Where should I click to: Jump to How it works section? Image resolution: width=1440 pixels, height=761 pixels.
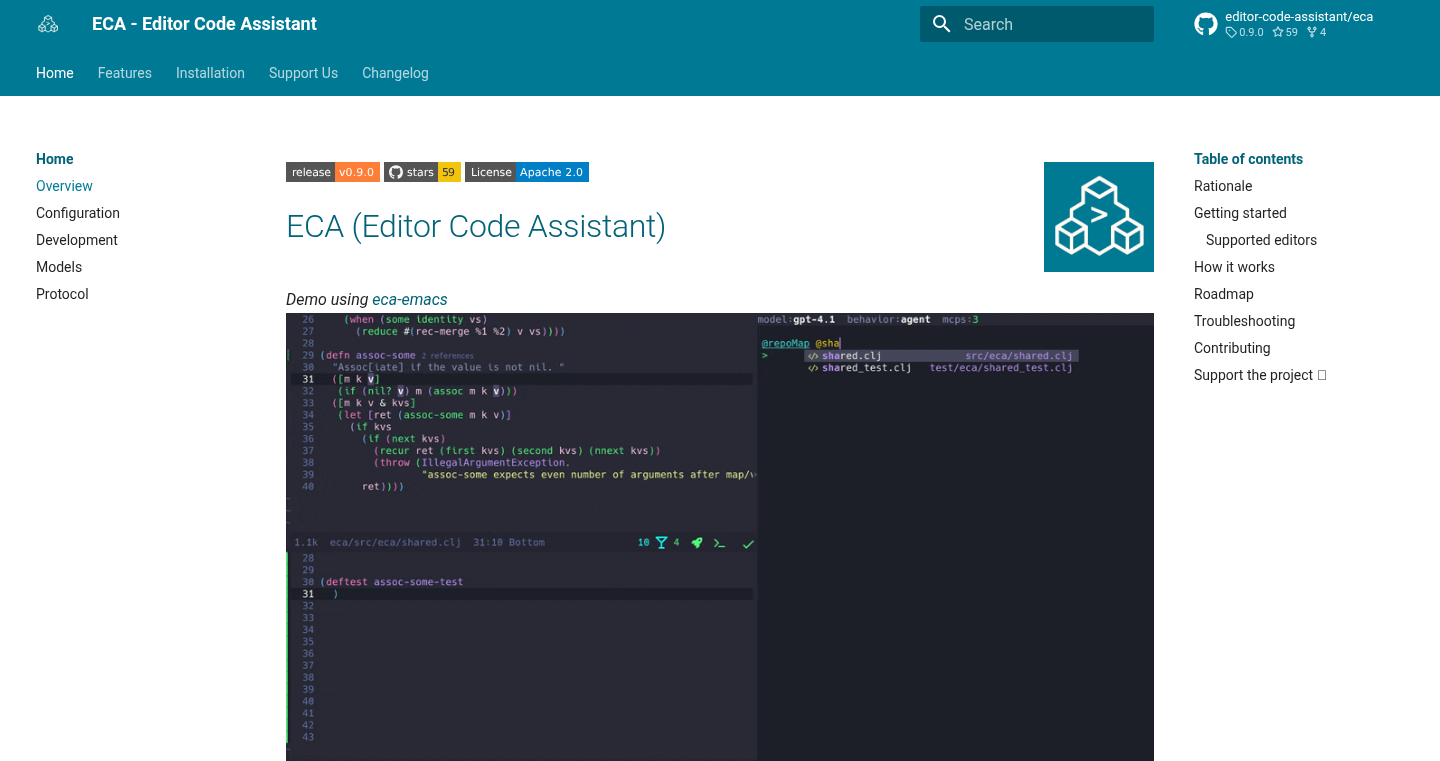1234,267
